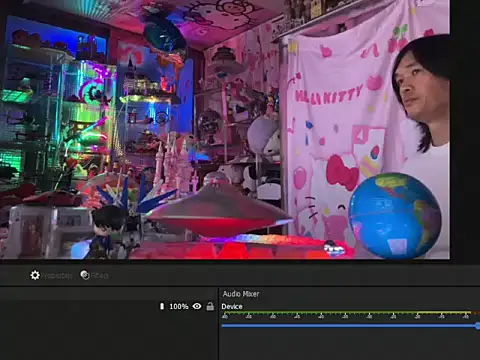
Task: Toggle source visibility eye icon
Action: tap(197, 306)
